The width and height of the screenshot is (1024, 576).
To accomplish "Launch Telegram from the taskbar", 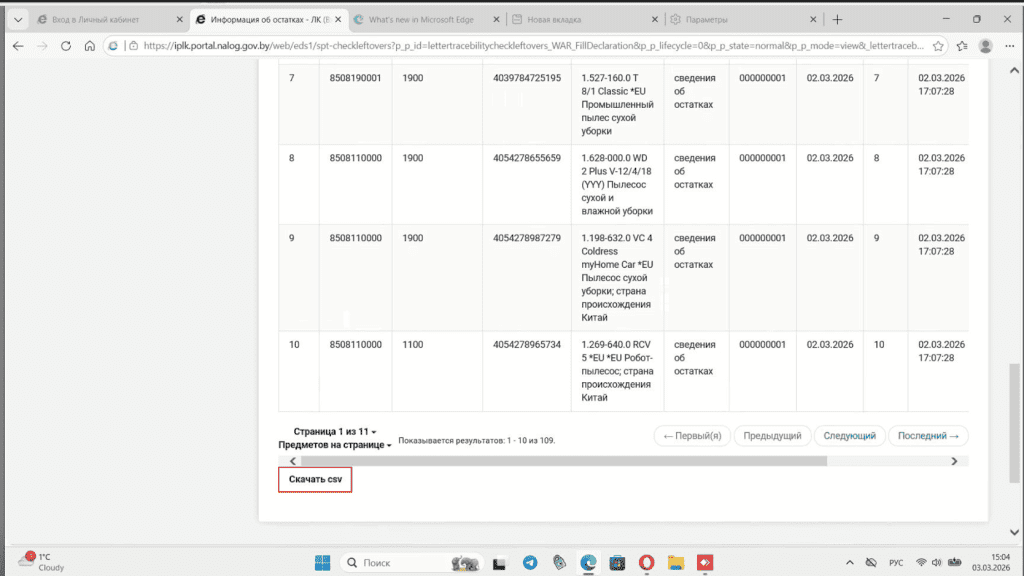I will coord(530,562).
